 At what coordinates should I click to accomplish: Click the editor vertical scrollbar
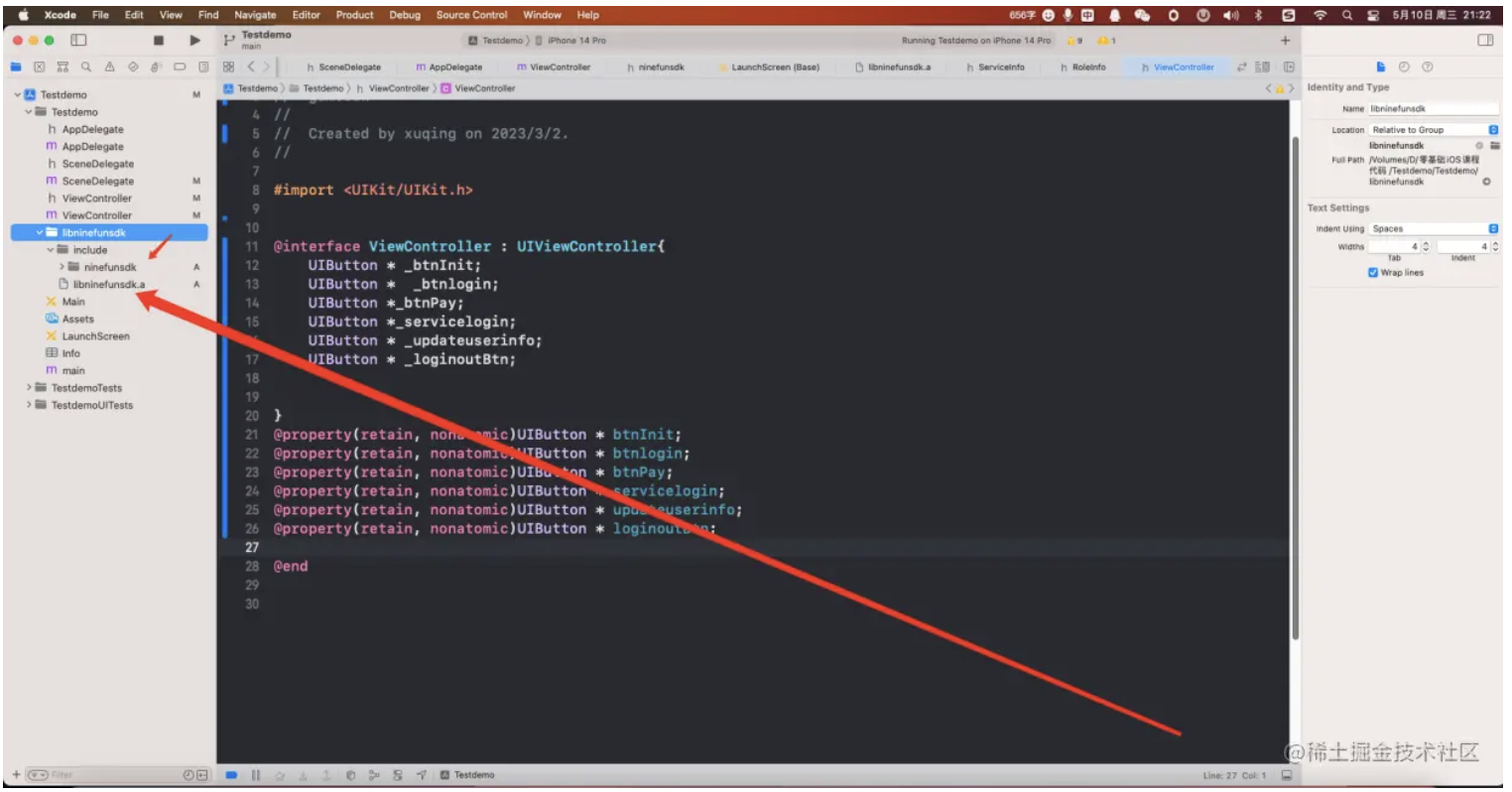tap(1295, 387)
